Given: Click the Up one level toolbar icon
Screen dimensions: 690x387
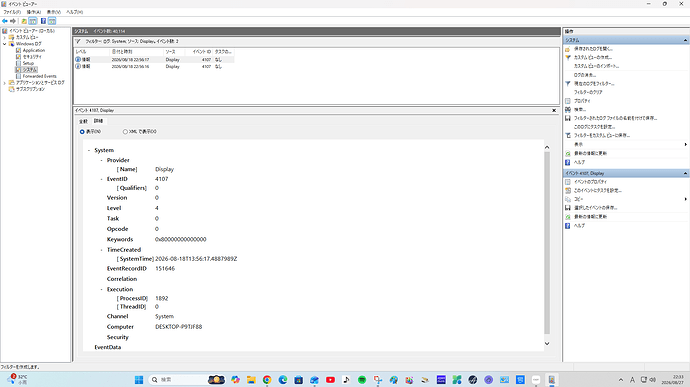Looking at the screenshot, I should [24, 21].
